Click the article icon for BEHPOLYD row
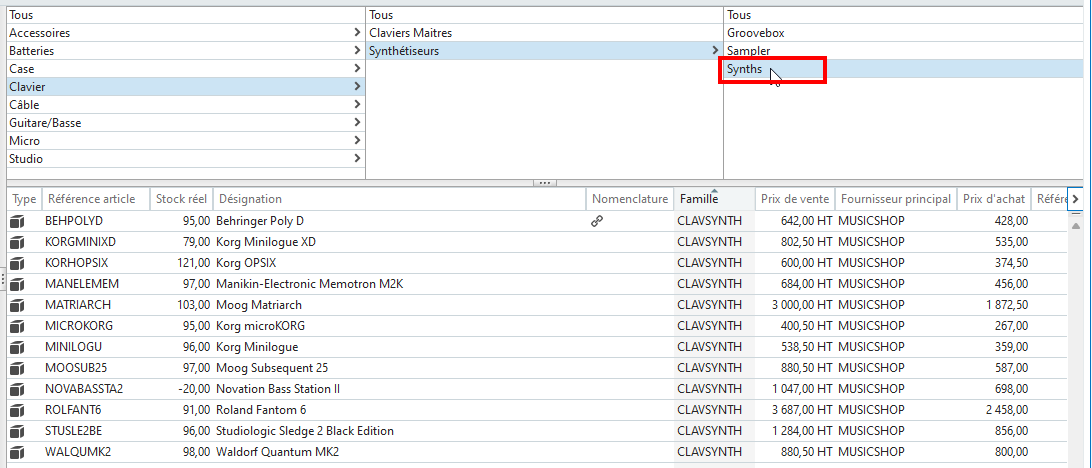 pyautogui.click(x=17, y=221)
